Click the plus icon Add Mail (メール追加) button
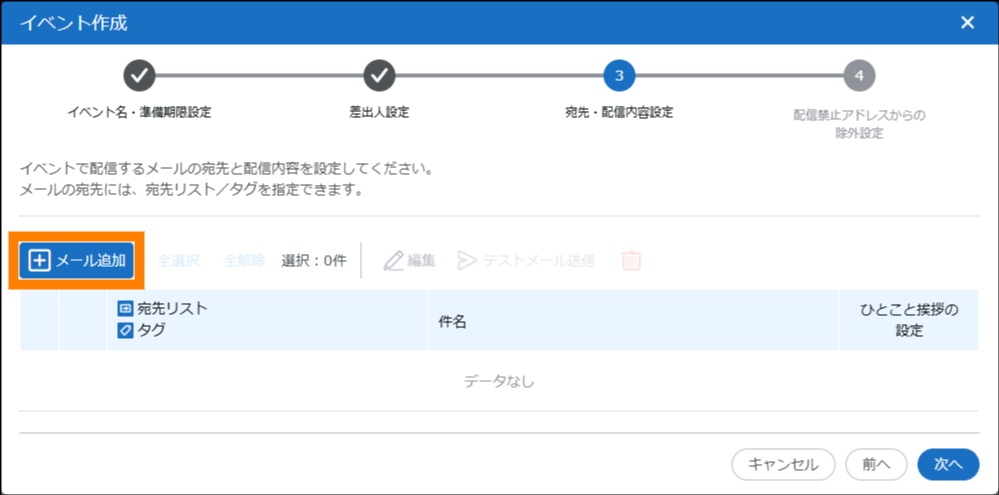 pos(40,261)
